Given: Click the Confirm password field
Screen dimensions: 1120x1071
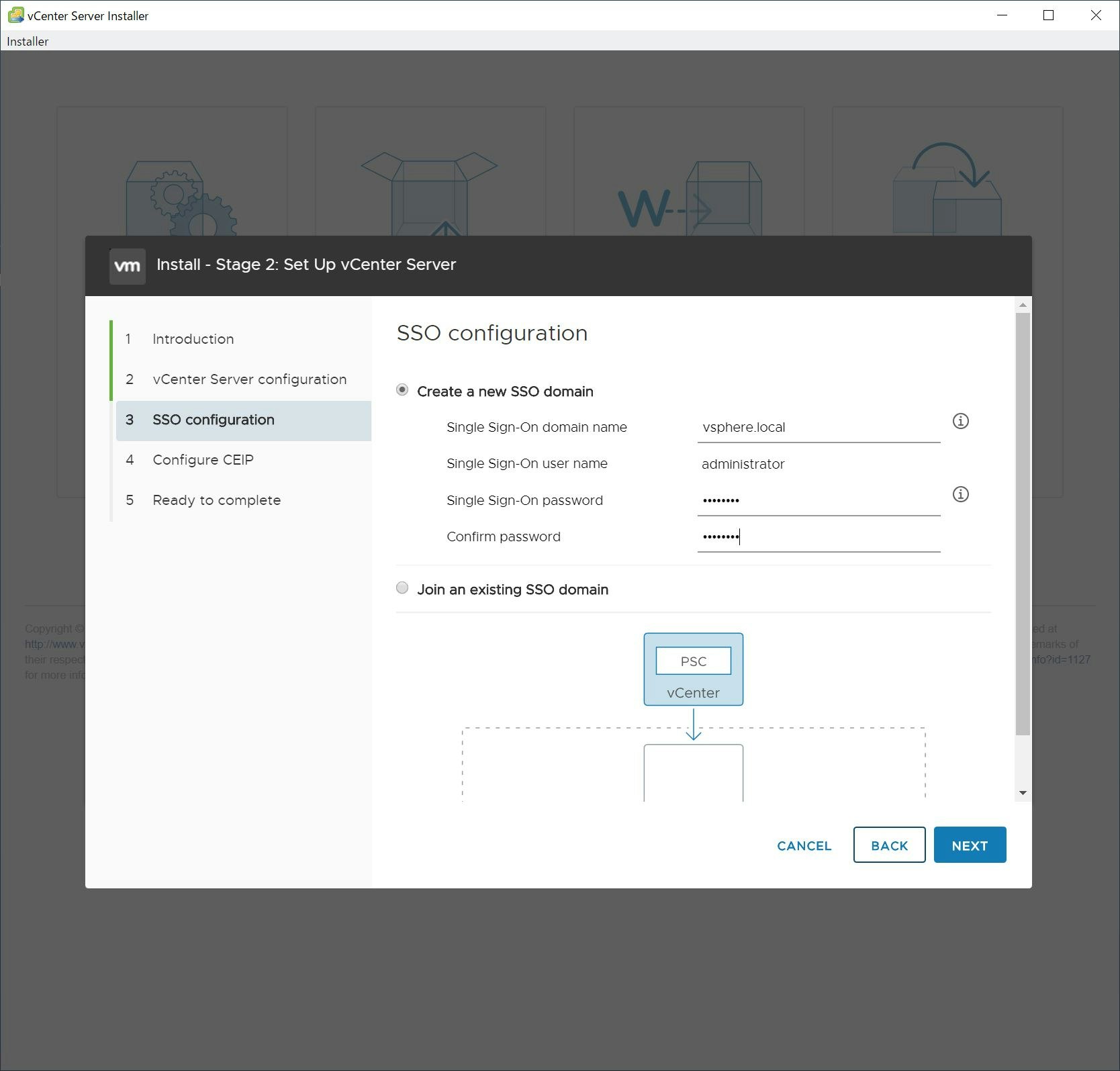Looking at the screenshot, I should point(819,537).
